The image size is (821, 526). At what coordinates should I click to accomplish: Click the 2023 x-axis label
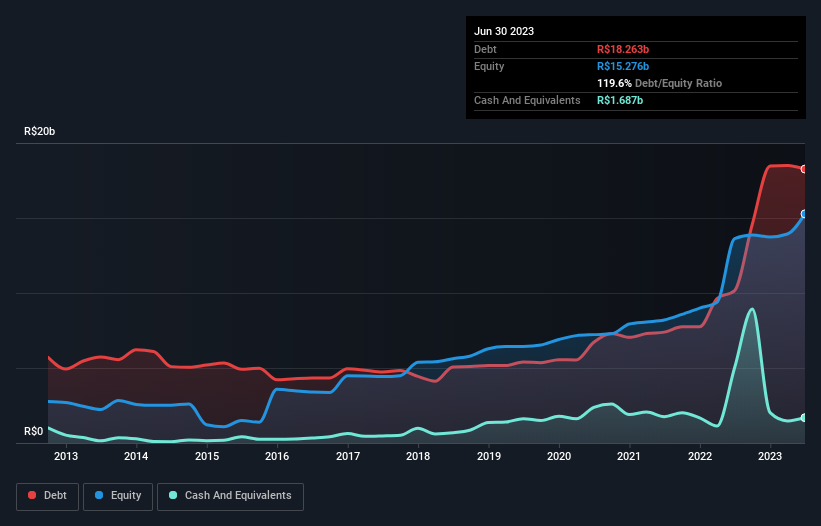coord(770,456)
